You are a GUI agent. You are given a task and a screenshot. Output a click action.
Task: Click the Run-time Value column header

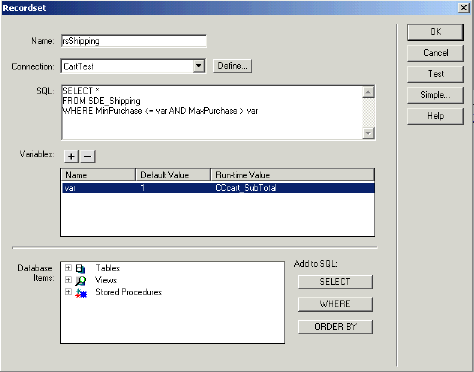coord(292,175)
